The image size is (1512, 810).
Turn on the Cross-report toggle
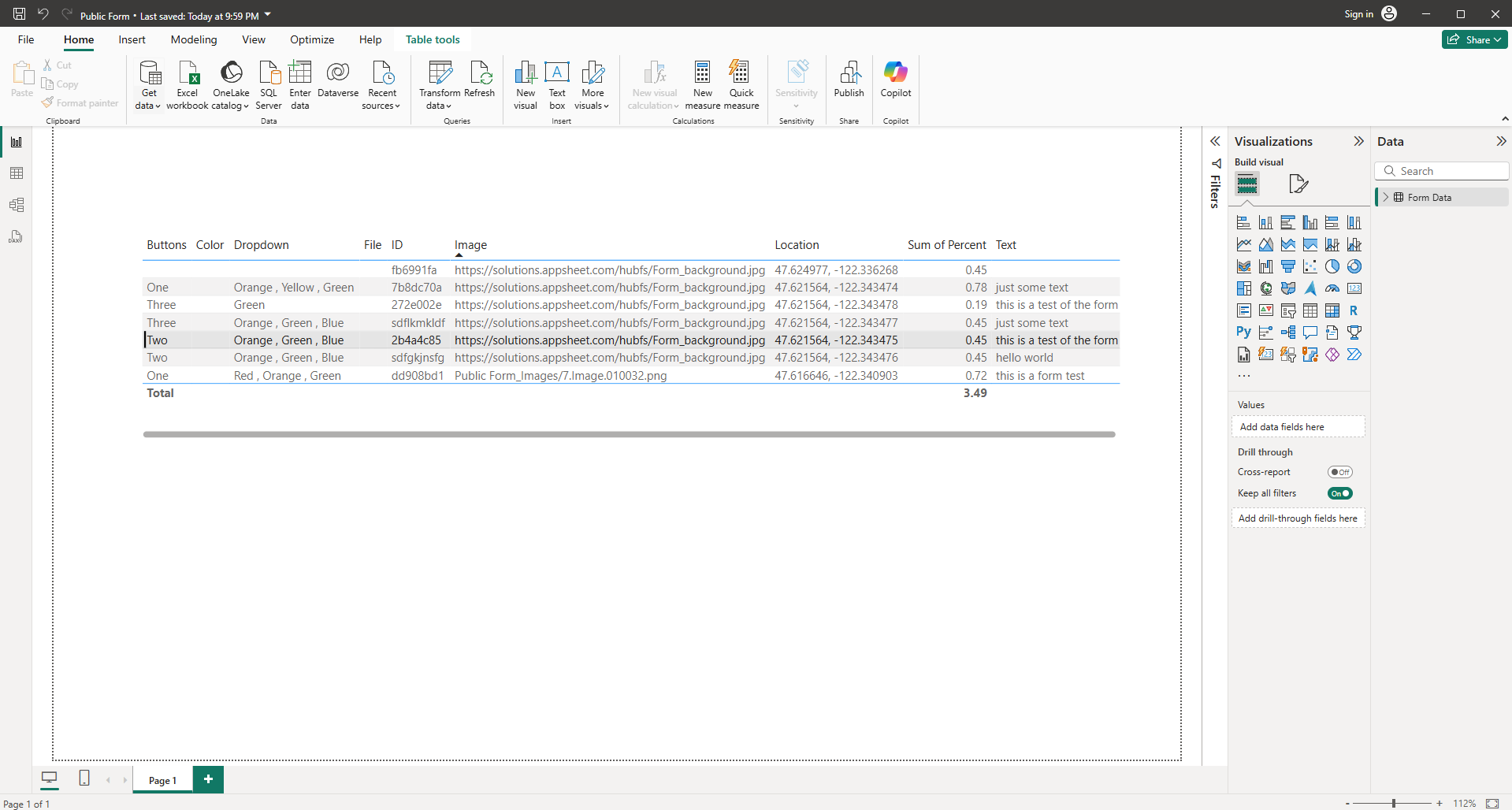point(1339,472)
